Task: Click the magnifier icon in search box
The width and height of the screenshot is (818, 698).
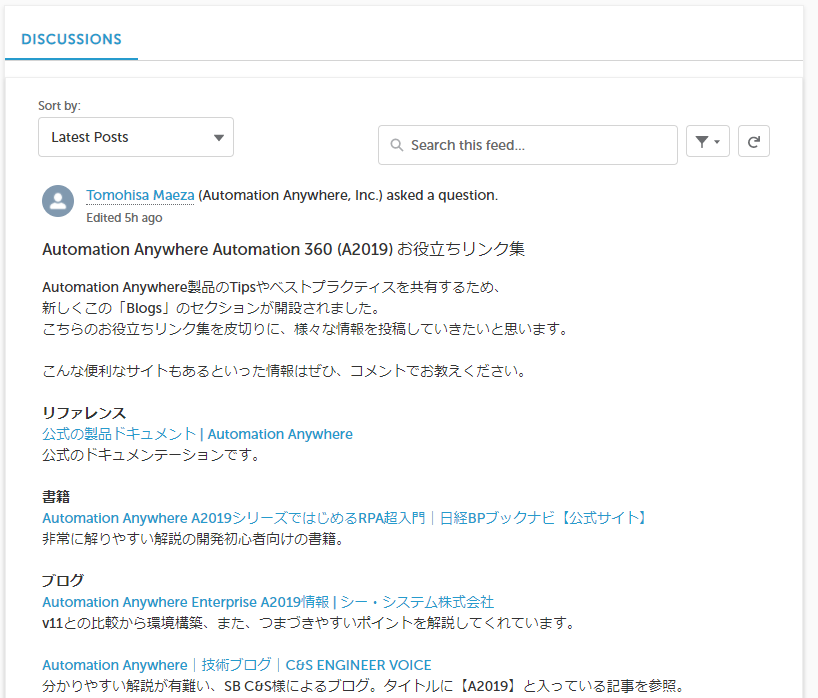Action: coord(396,145)
